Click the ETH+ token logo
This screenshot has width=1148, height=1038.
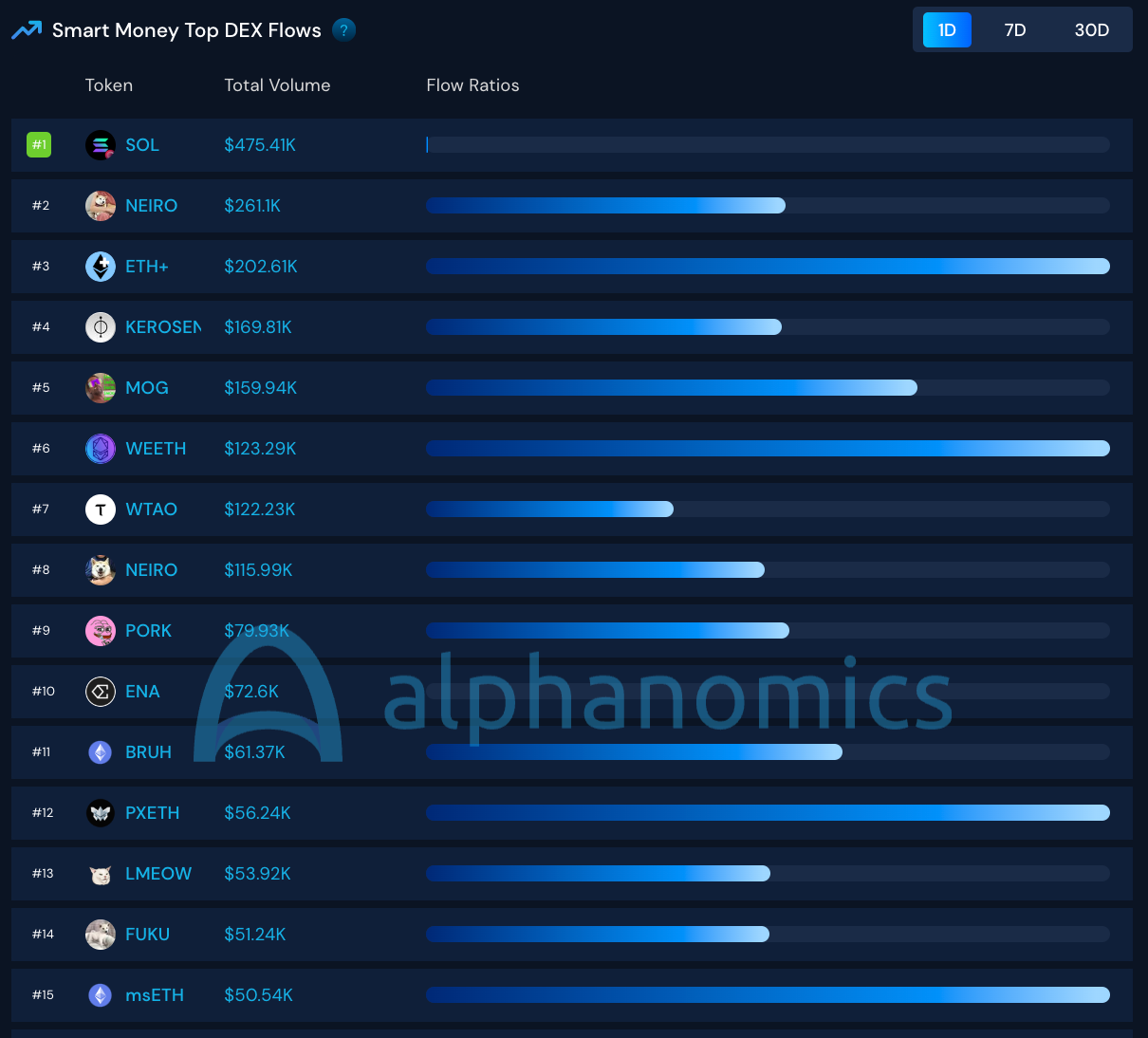pos(101,267)
